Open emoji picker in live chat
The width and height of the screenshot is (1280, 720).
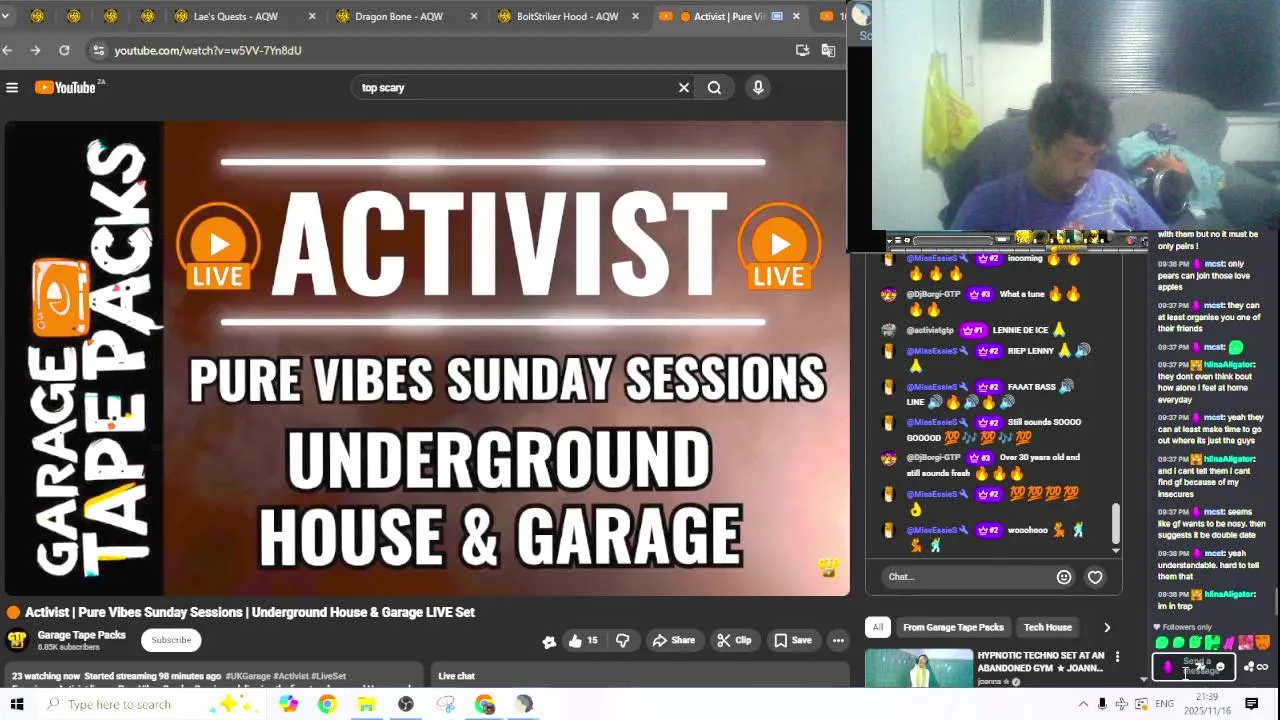point(1064,577)
